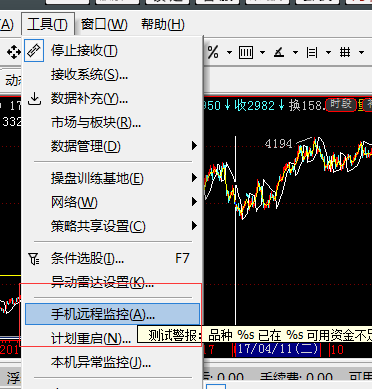Expand 策略共享设置(C) submenu
Screen dimensions: 372x389
click(x=112, y=226)
